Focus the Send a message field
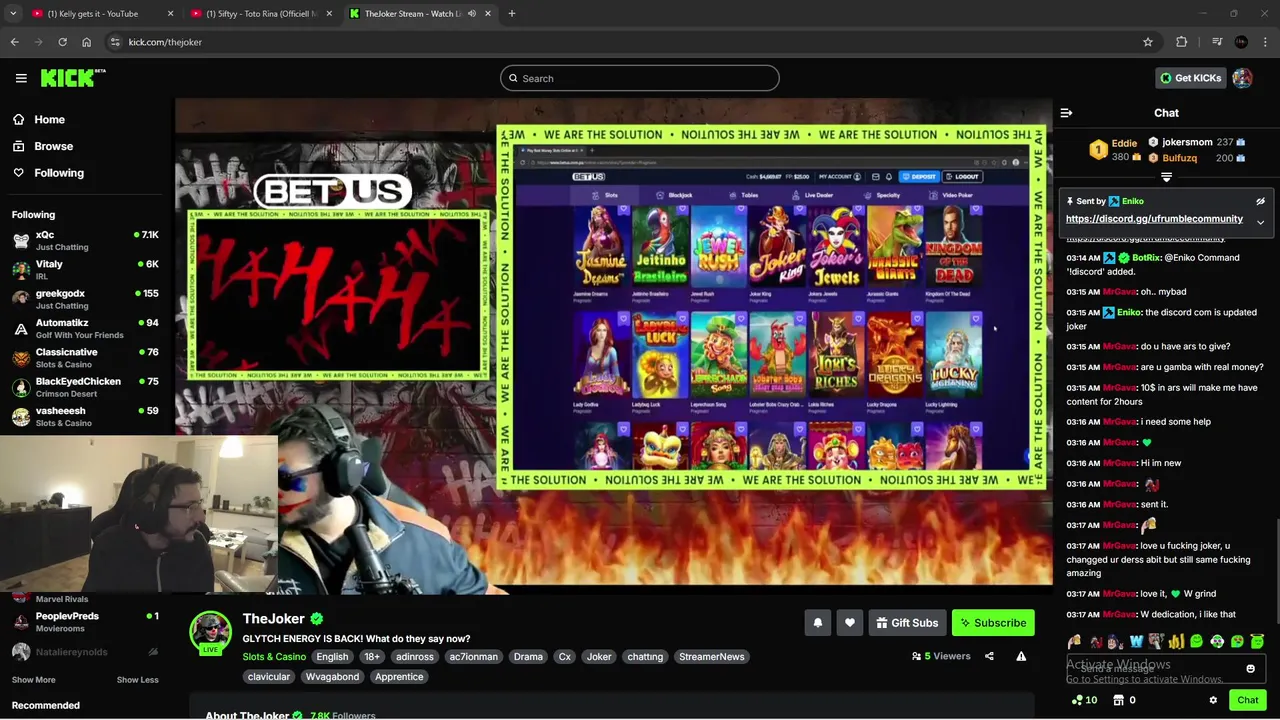Viewport: 1280px width, 720px height. (1166, 668)
